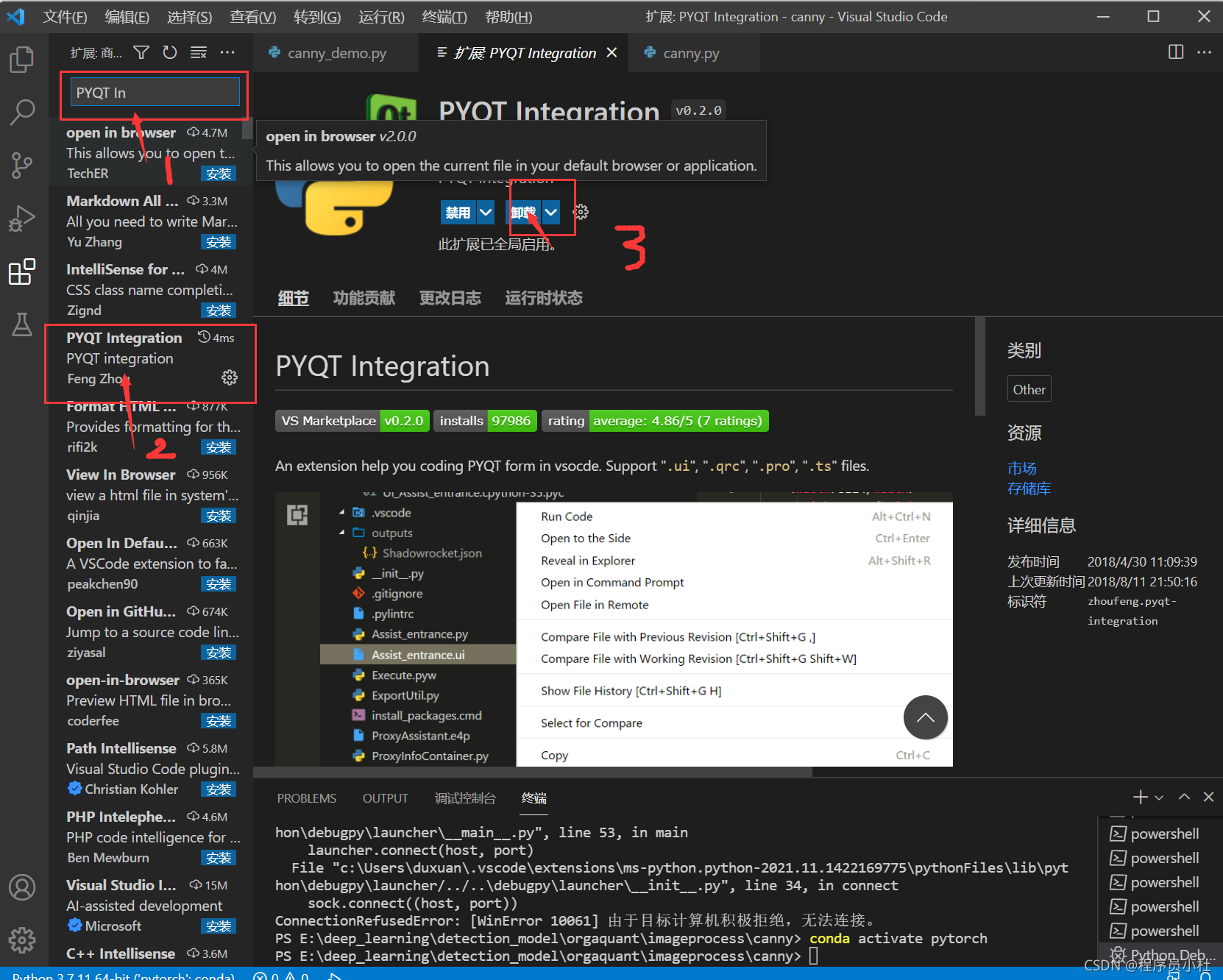Install the Path Intellisense extension
Viewport: 1223px width, 980px height.
pyautogui.click(x=219, y=789)
